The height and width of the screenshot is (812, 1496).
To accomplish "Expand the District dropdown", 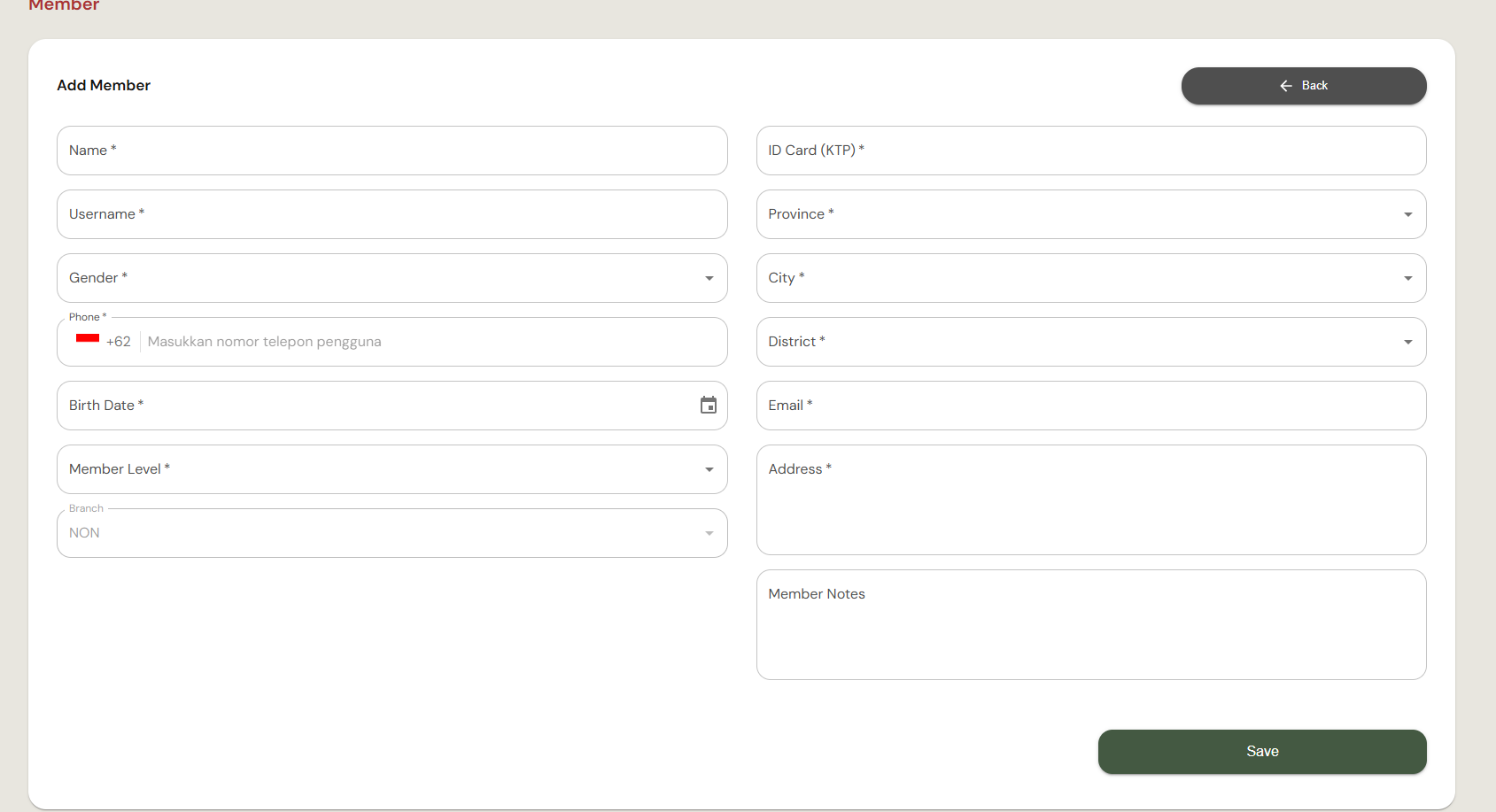I will click(x=1091, y=342).
